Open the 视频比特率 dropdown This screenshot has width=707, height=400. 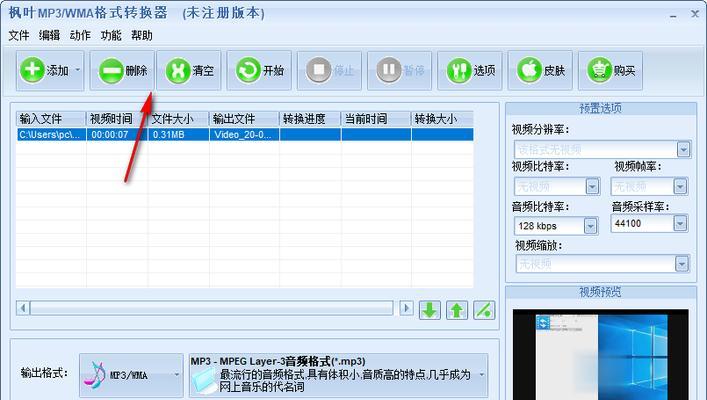592,186
